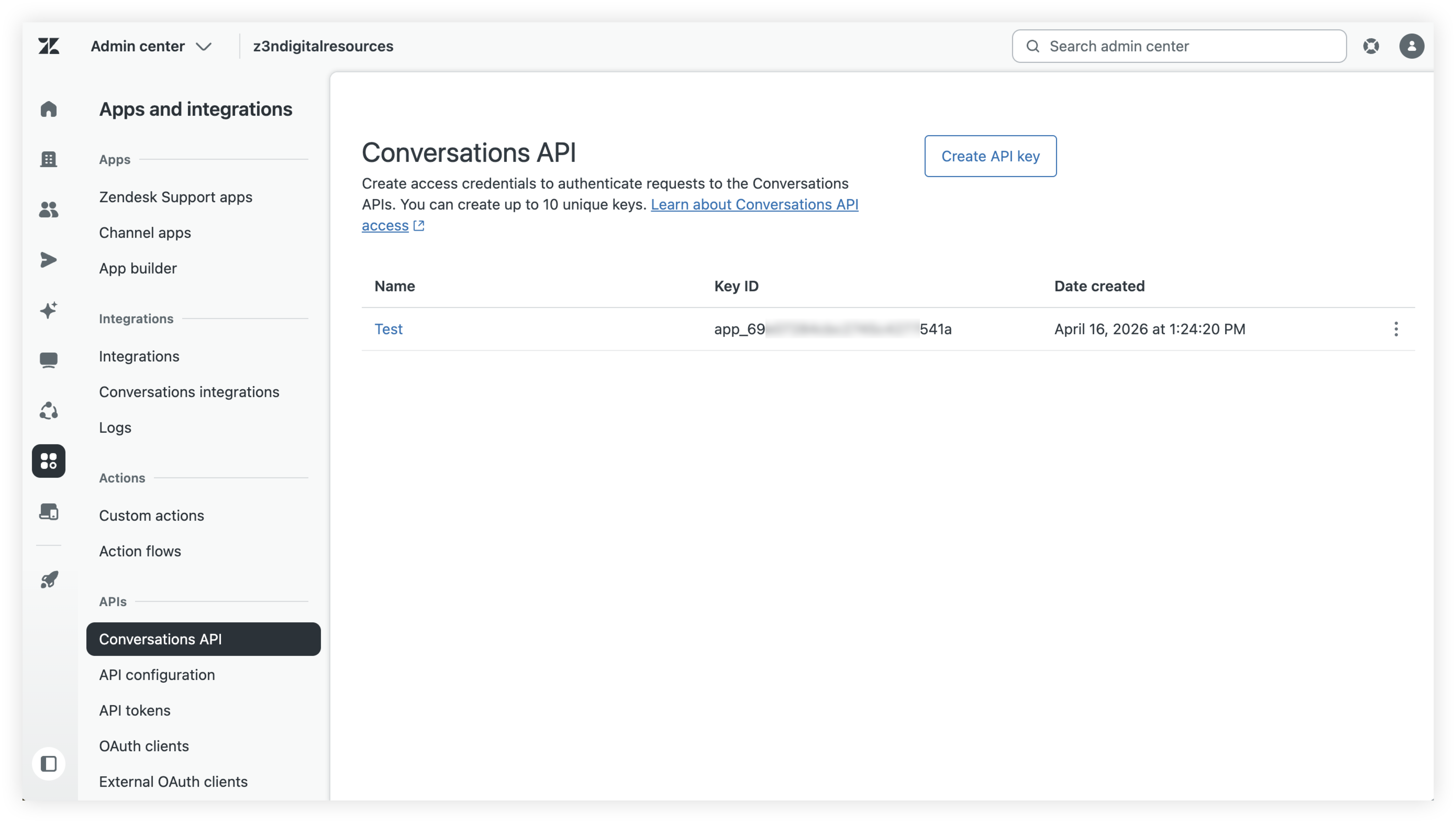Open the devices icon below the apps grid
Screen dimensions: 1456x823
[49, 511]
